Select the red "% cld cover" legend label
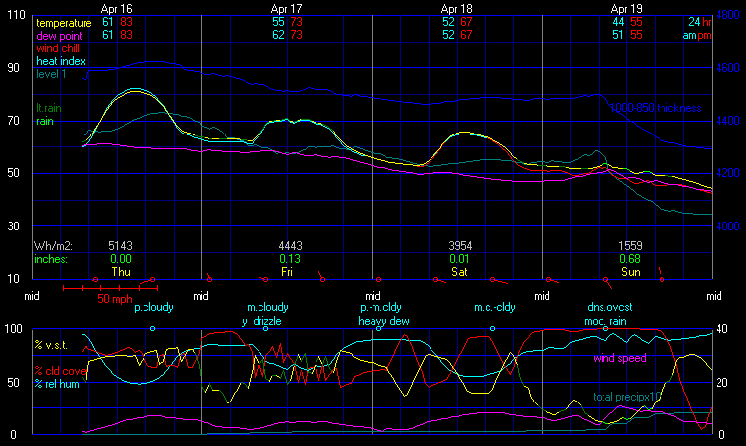Image resolution: width=746 pixels, height=446 pixels. [x=60, y=371]
